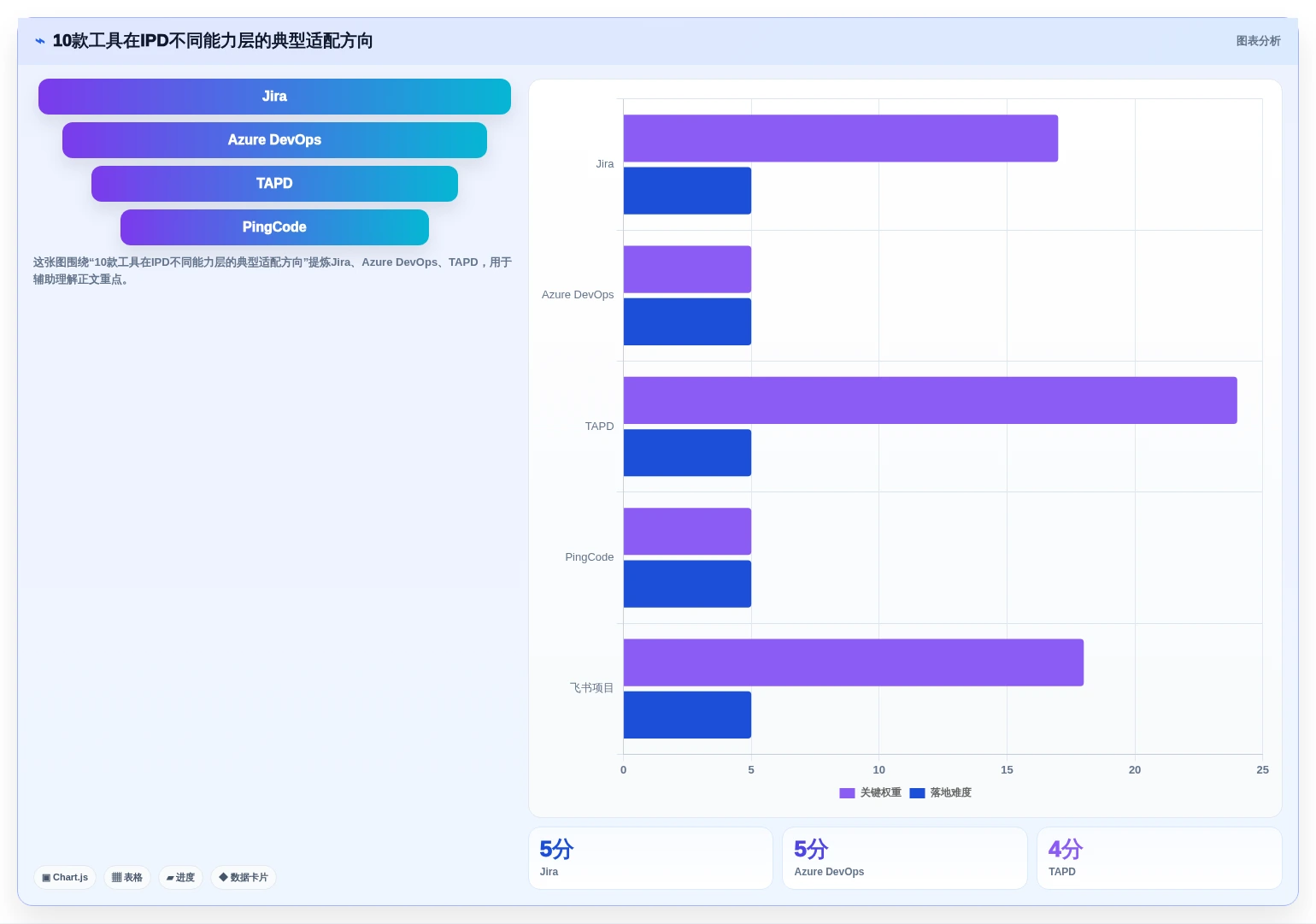
Task: Click the 飞书项目 y-axis label
Action: pyautogui.click(x=591, y=688)
